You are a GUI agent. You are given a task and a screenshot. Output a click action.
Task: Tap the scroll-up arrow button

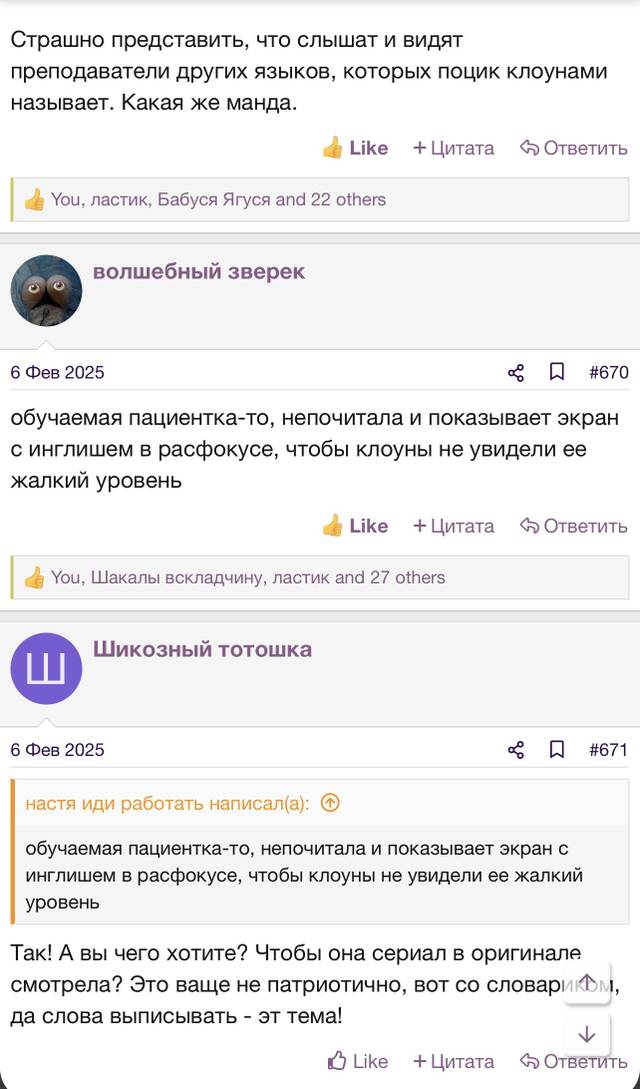(x=587, y=983)
